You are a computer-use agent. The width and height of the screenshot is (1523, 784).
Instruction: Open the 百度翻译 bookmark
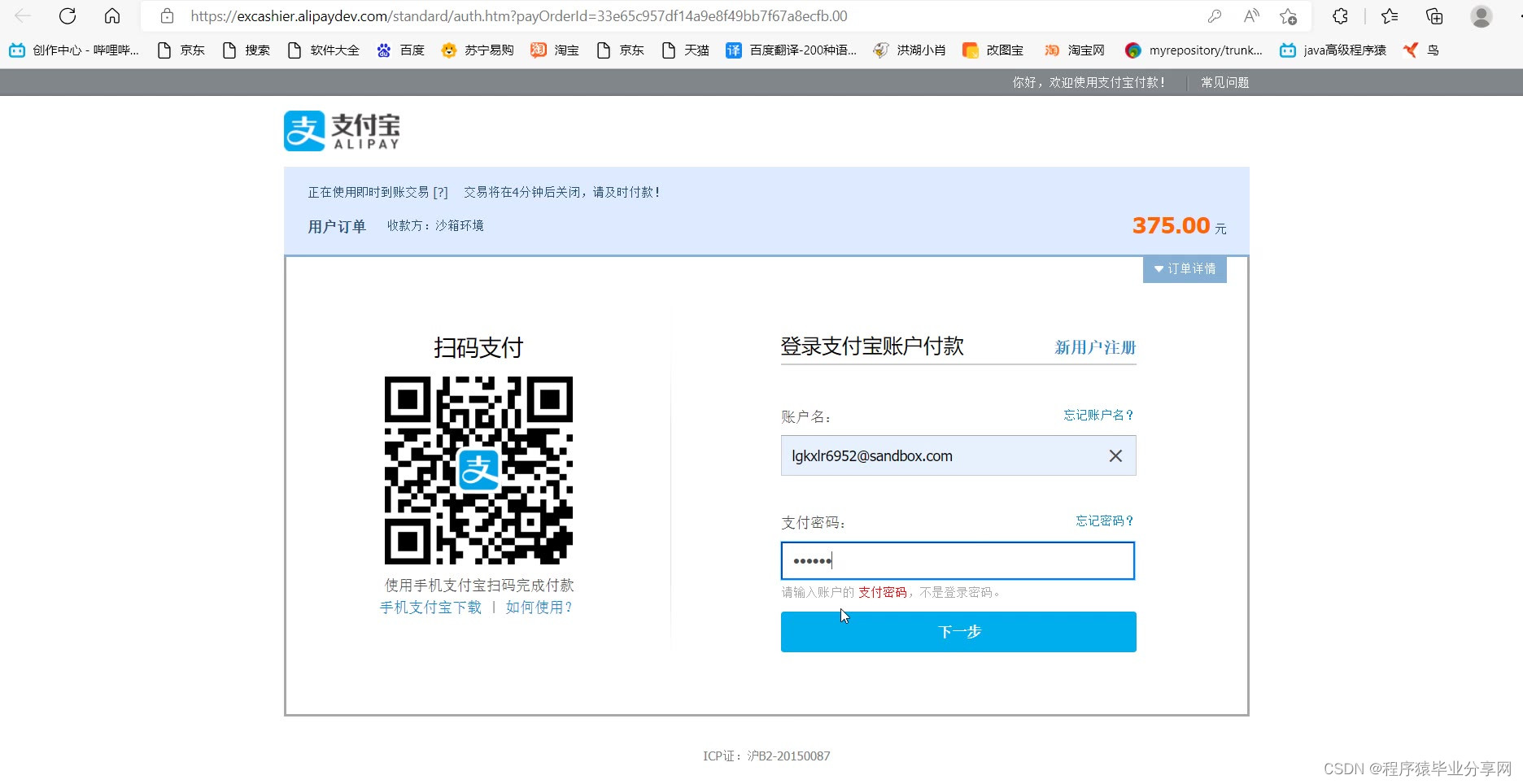(x=792, y=50)
